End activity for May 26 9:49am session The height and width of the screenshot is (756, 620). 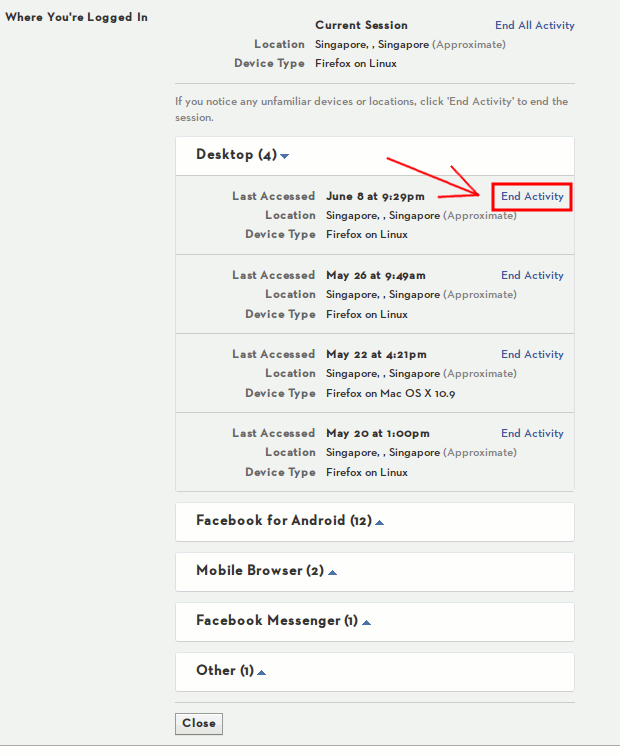click(x=532, y=275)
